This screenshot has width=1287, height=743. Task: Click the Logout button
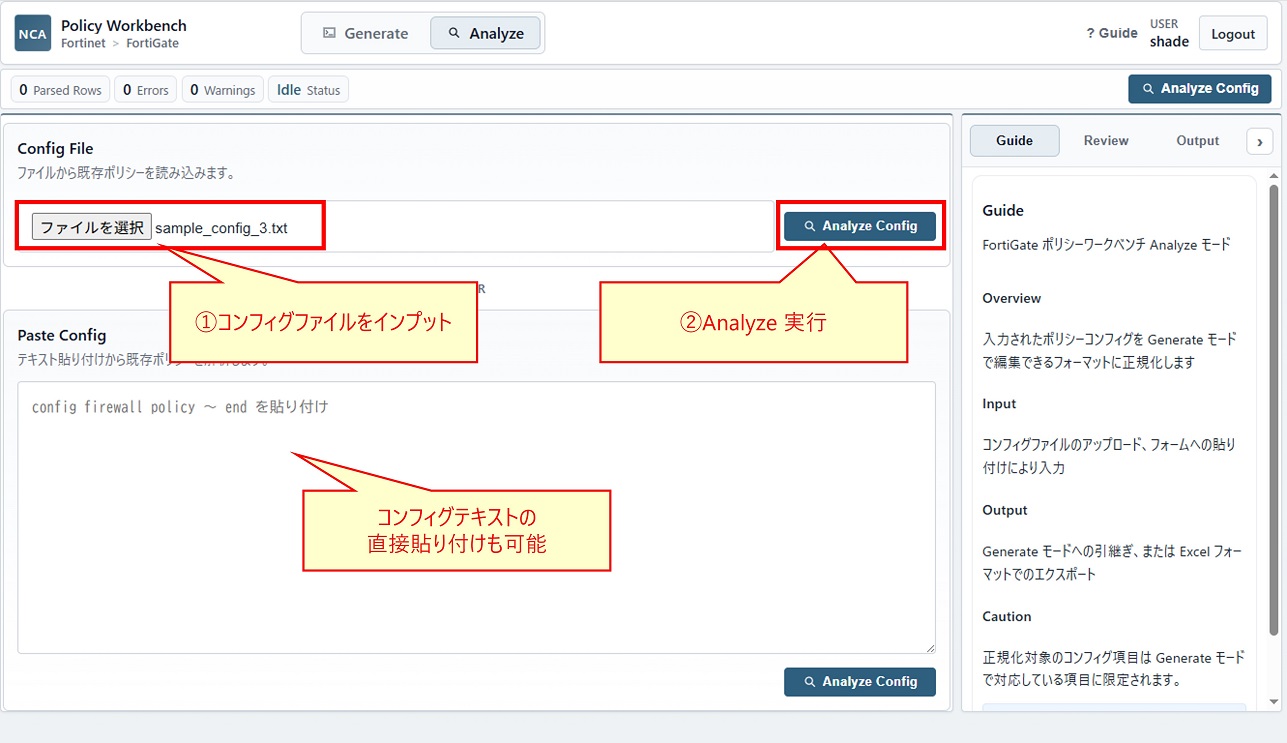coord(1233,33)
